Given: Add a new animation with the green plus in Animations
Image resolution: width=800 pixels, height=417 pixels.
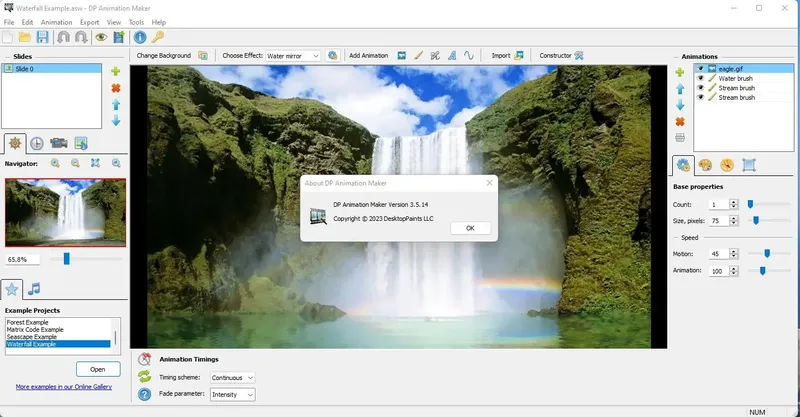Looking at the screenshot, I should [x=680, y=72].
